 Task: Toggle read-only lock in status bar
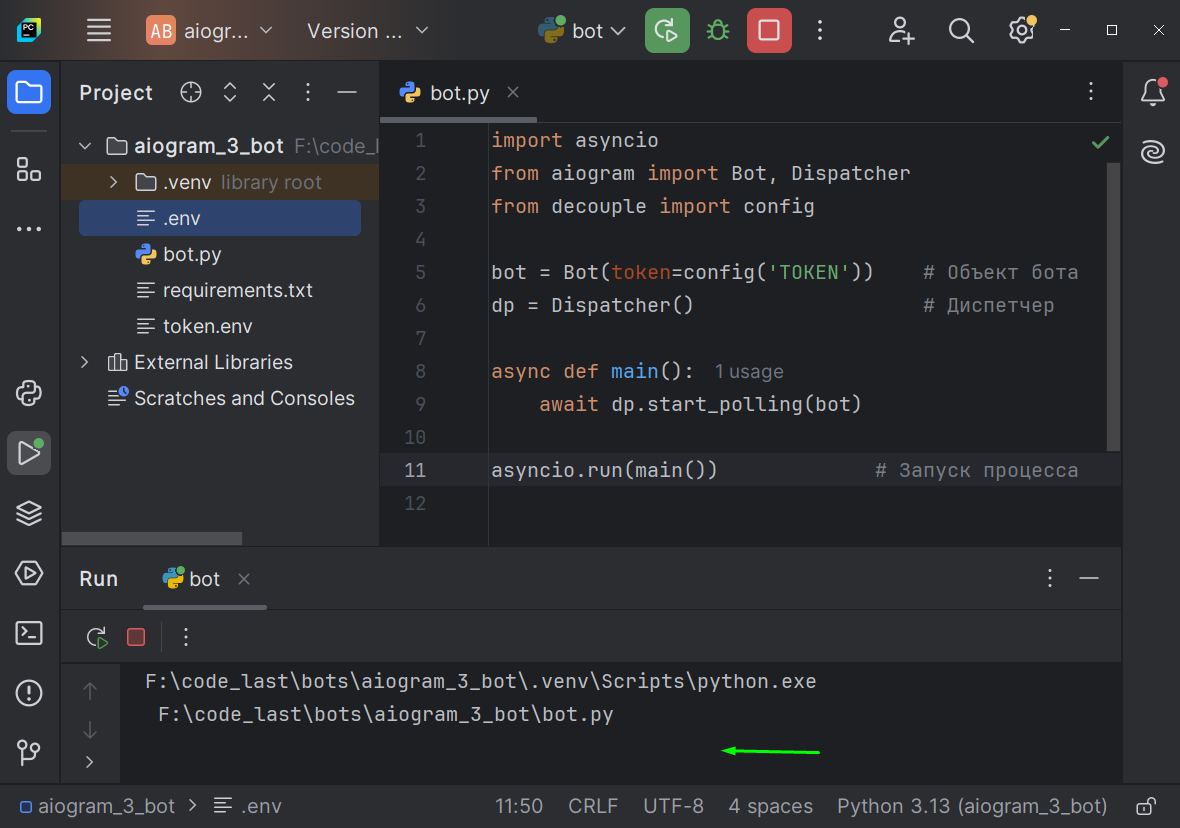tap(1146, 806)
